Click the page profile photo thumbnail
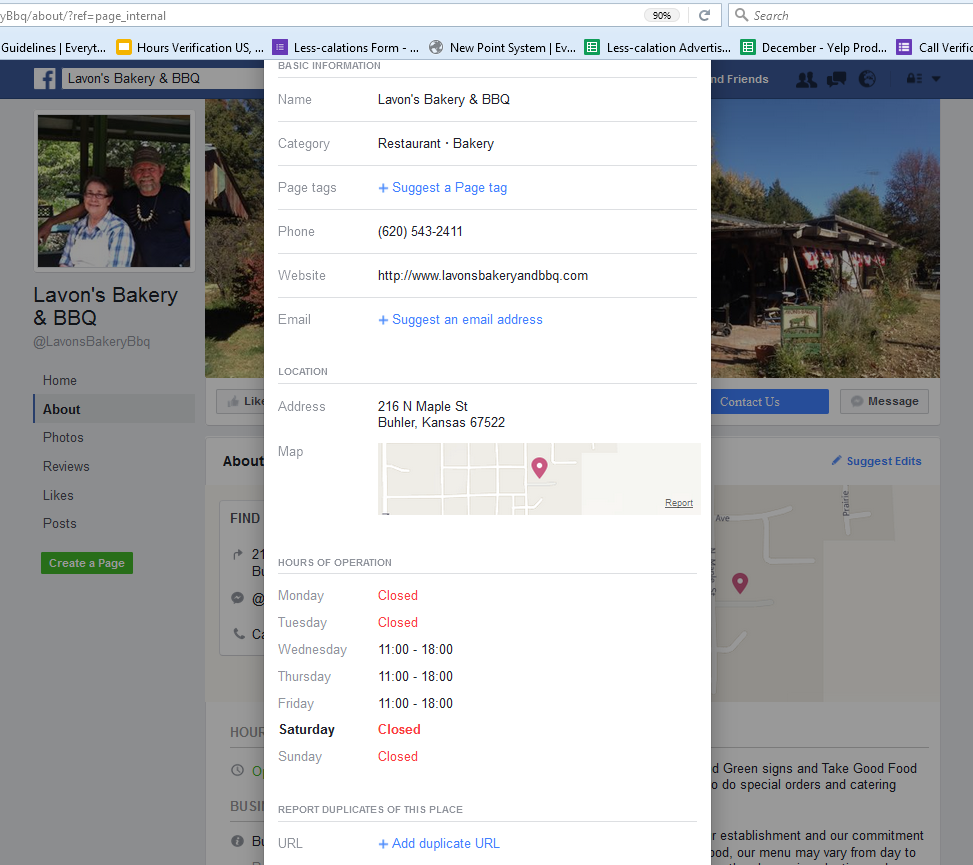Image resolution: width=973 pixels, height=865 pixels. [x=114, y=190]
